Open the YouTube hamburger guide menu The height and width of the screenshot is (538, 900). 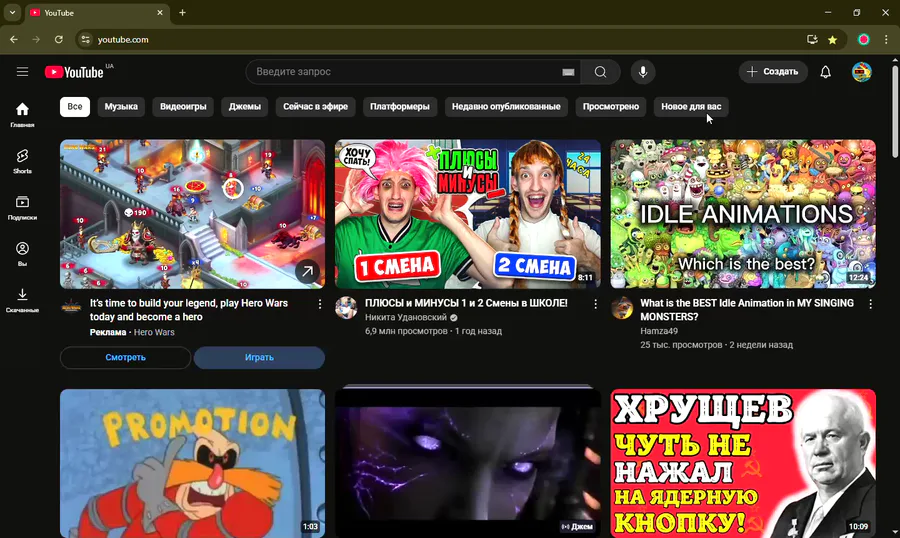[22, 72]
